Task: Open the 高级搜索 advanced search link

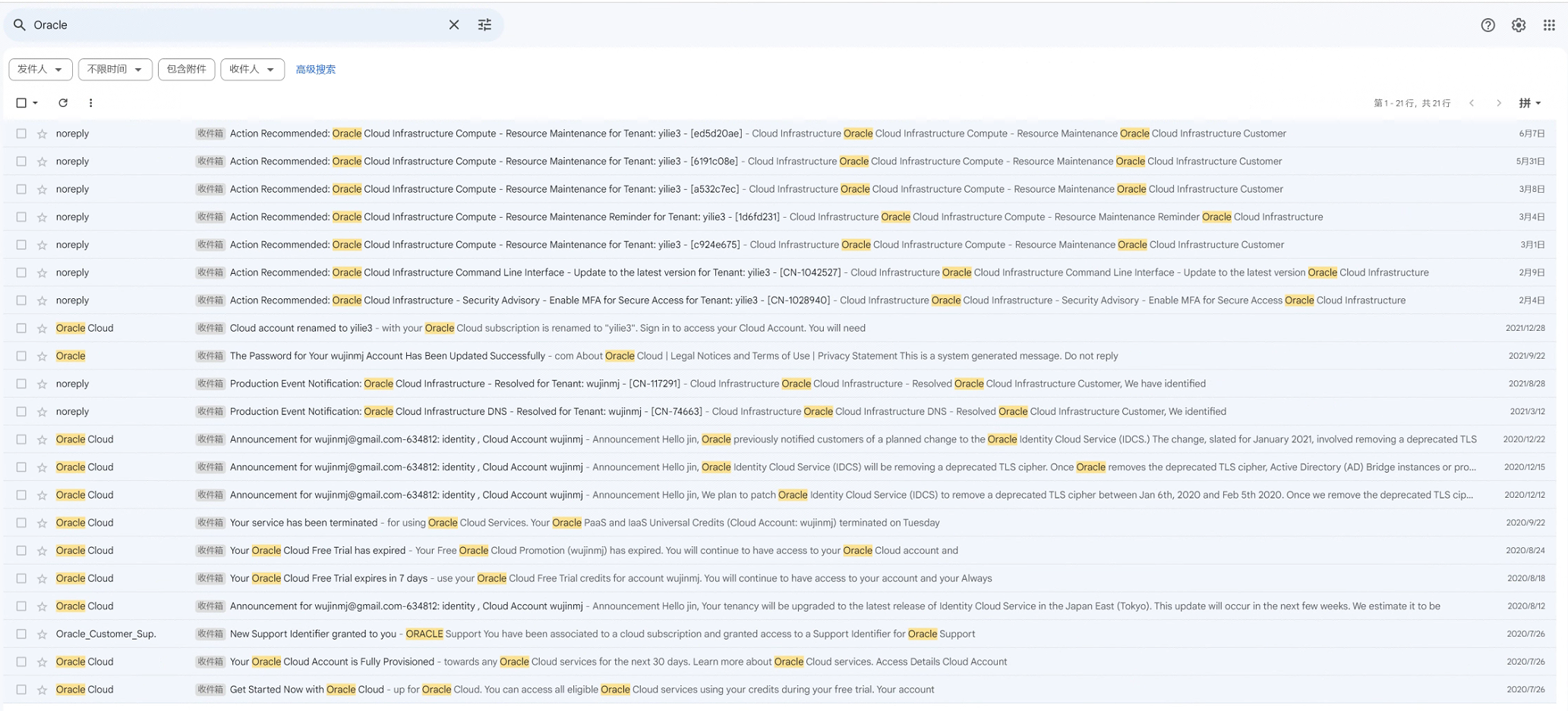Action: click(315, 69)
